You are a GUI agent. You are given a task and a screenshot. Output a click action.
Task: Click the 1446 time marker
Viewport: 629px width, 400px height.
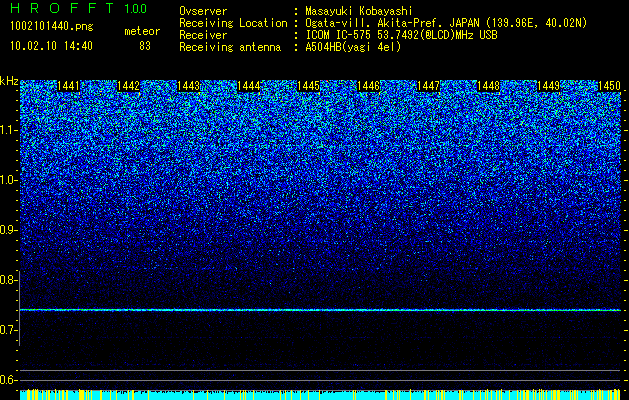point(369,86)
